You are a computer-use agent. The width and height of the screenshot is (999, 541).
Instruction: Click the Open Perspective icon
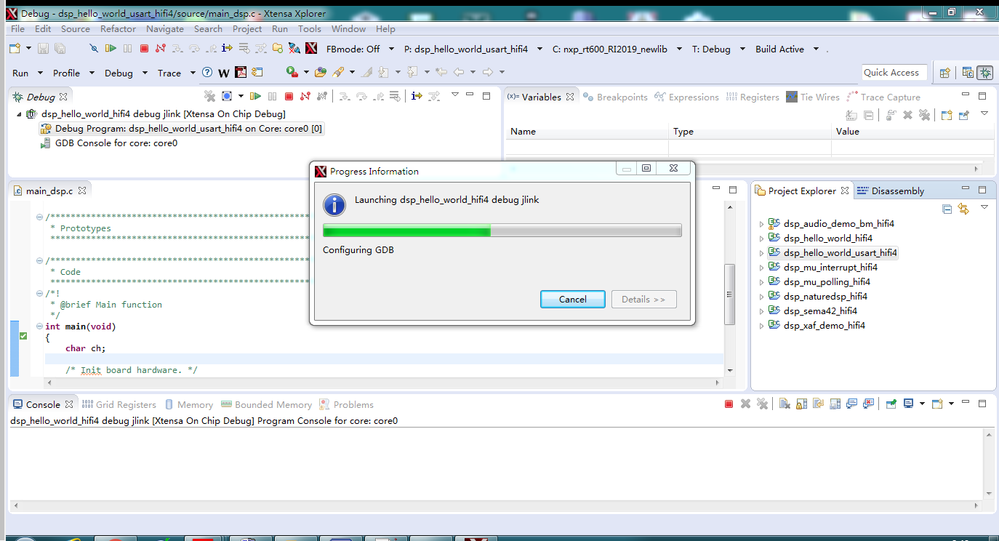tap(945, 73)
